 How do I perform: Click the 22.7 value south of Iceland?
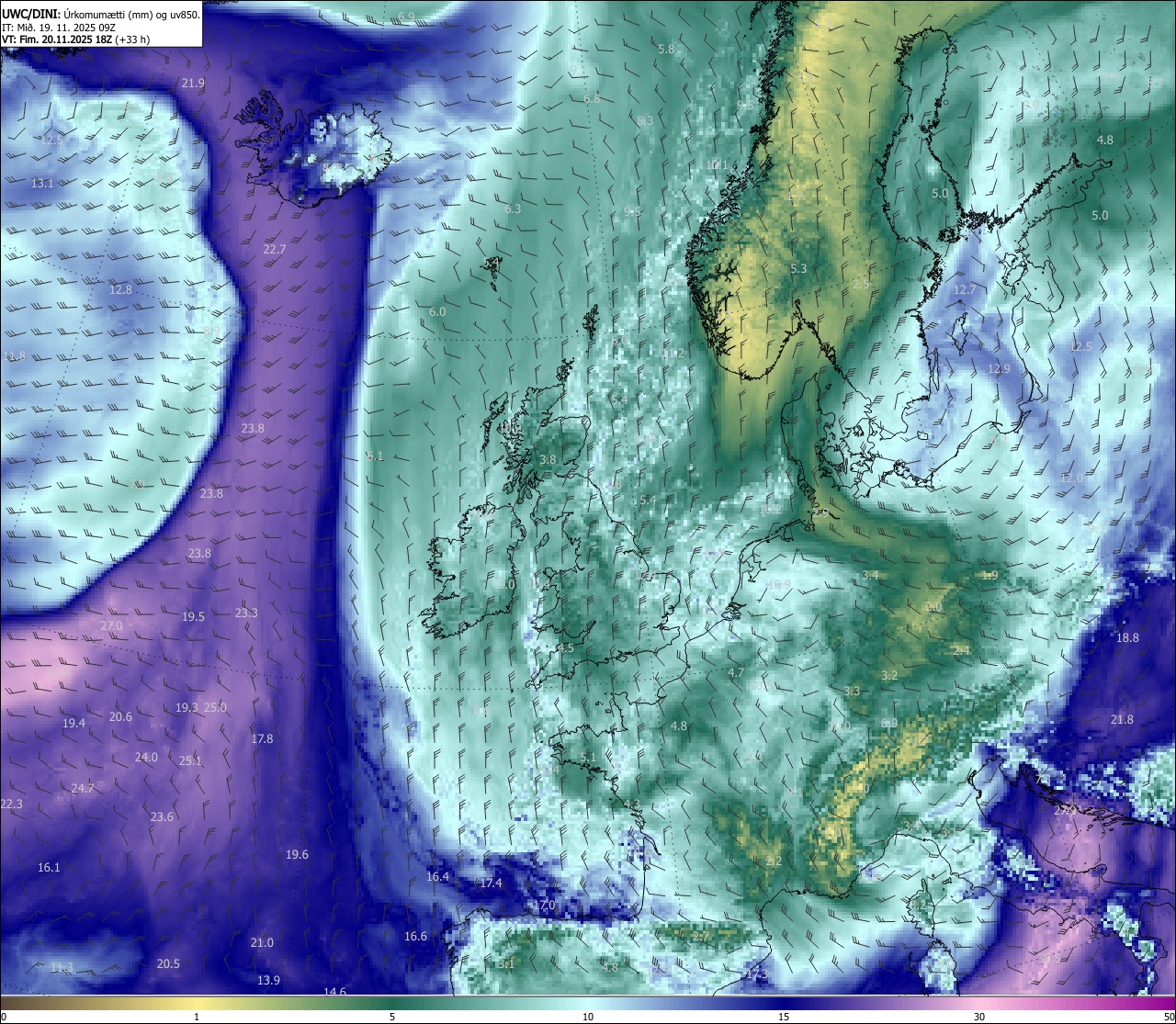pos(275,249)
